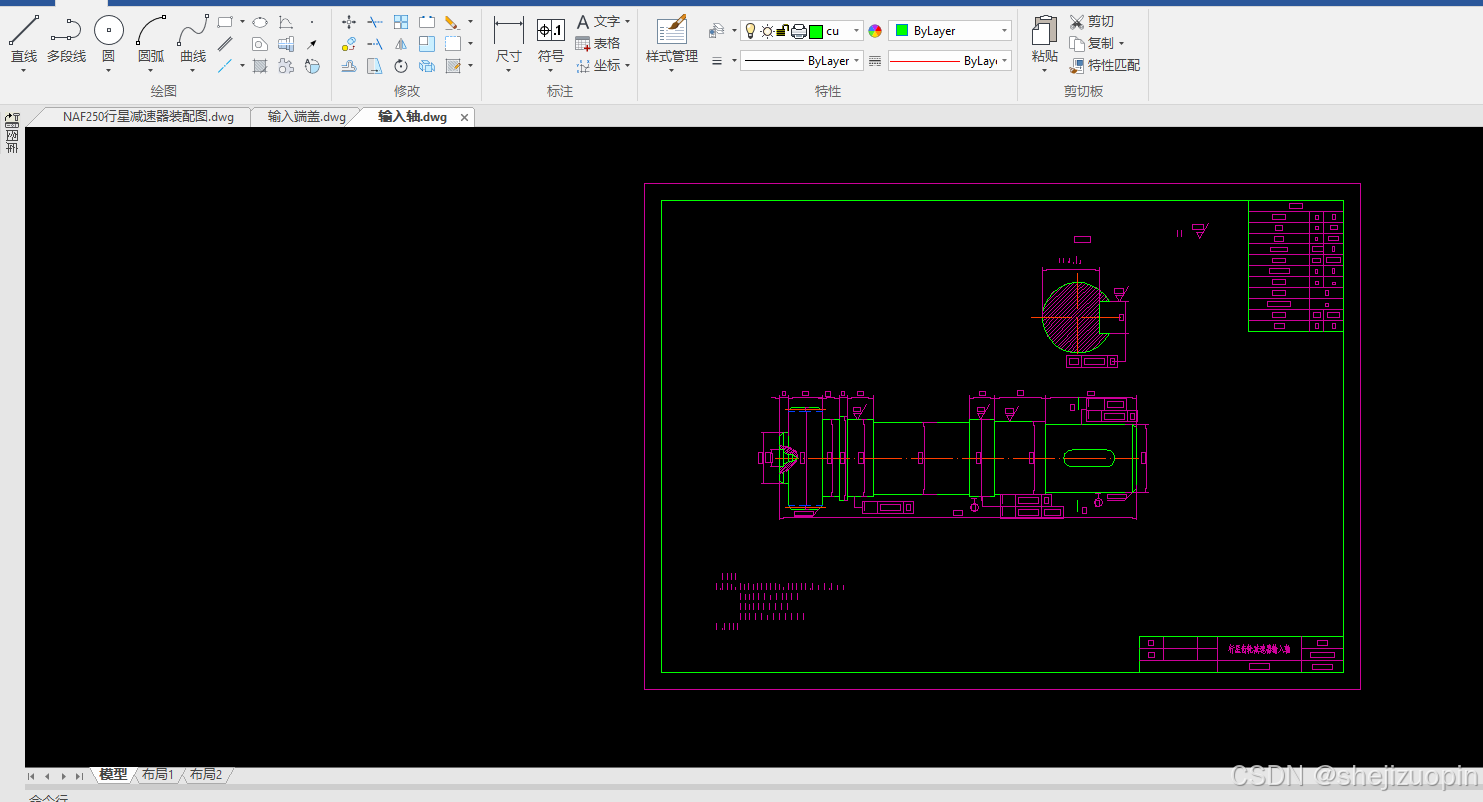Click the gear-shaped icon in drawing panel
Image resolution: width=1483 pixels, height=802 pixels.
(x=286, y=66)
